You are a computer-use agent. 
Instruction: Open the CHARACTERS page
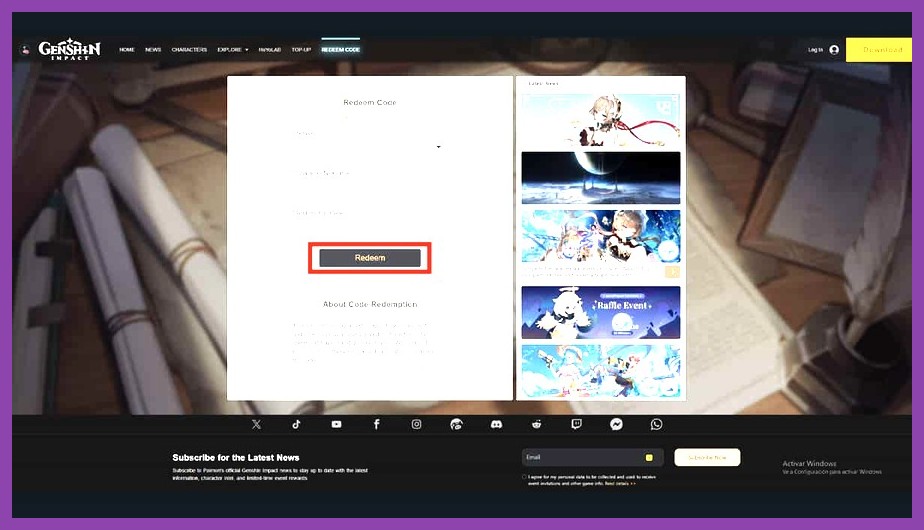tap(189, 50)
